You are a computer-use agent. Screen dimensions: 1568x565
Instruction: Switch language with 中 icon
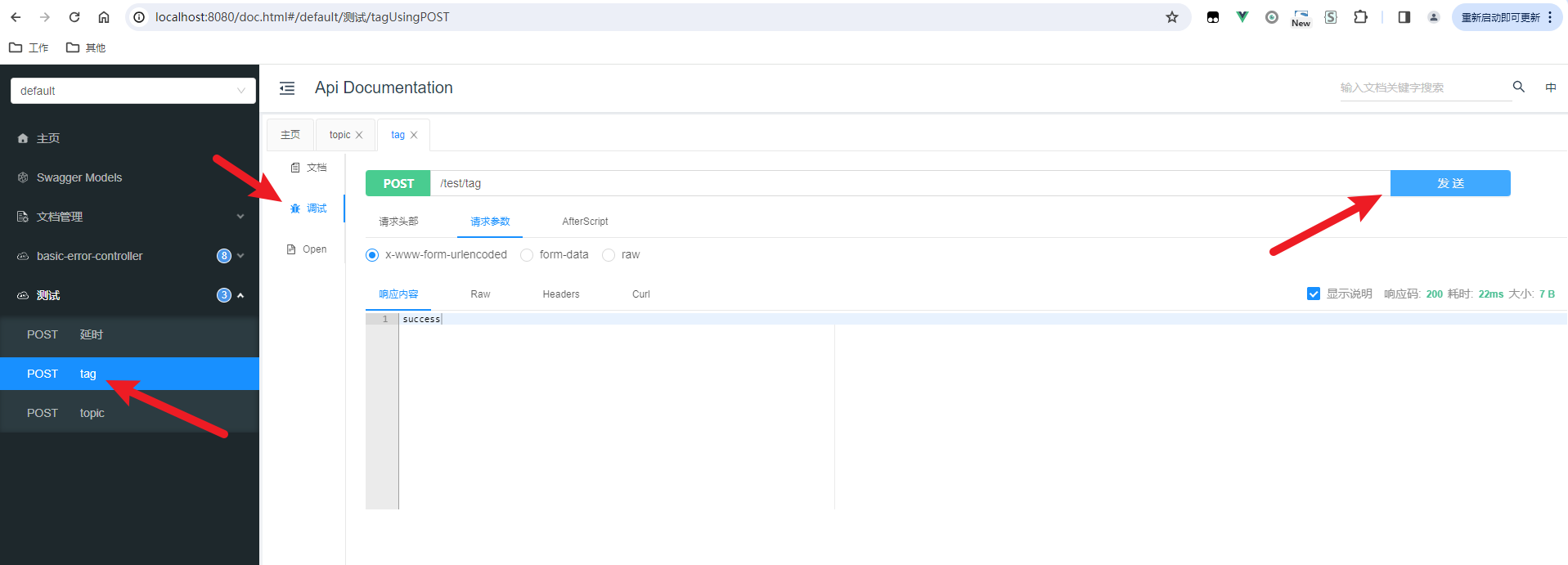(x=1551, y=87)
